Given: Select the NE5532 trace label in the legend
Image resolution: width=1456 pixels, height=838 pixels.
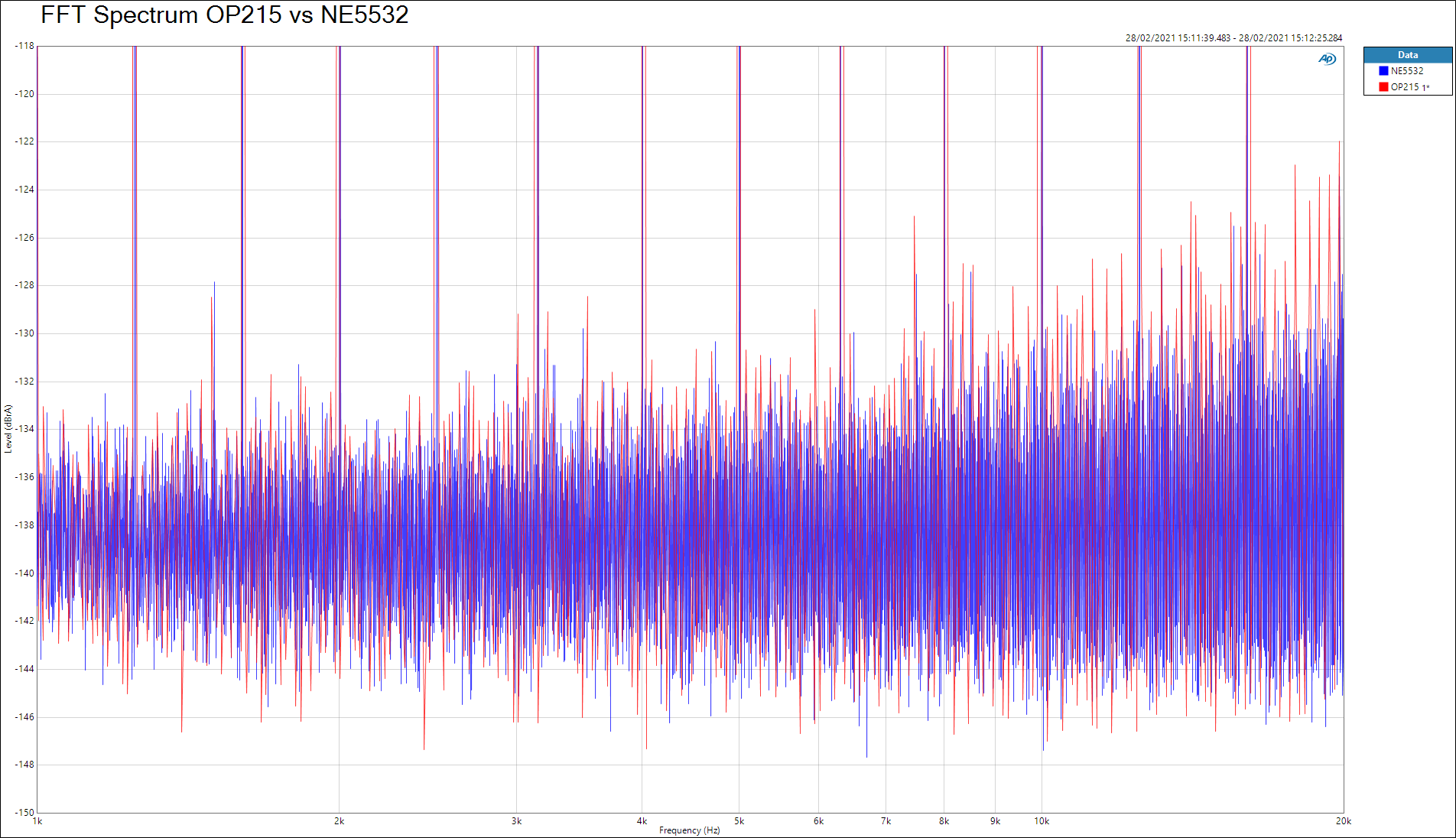Looking at the screenshot, I should [1407, 71].
